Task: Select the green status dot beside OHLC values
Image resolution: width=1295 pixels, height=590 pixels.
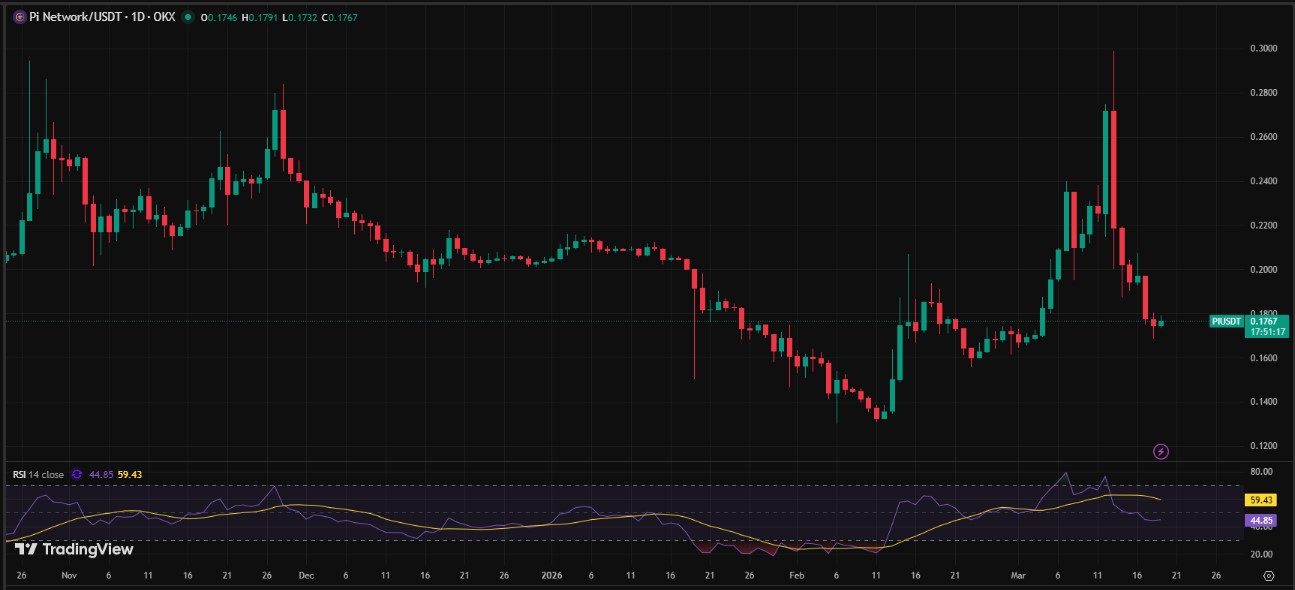Action: coord(189,17)
